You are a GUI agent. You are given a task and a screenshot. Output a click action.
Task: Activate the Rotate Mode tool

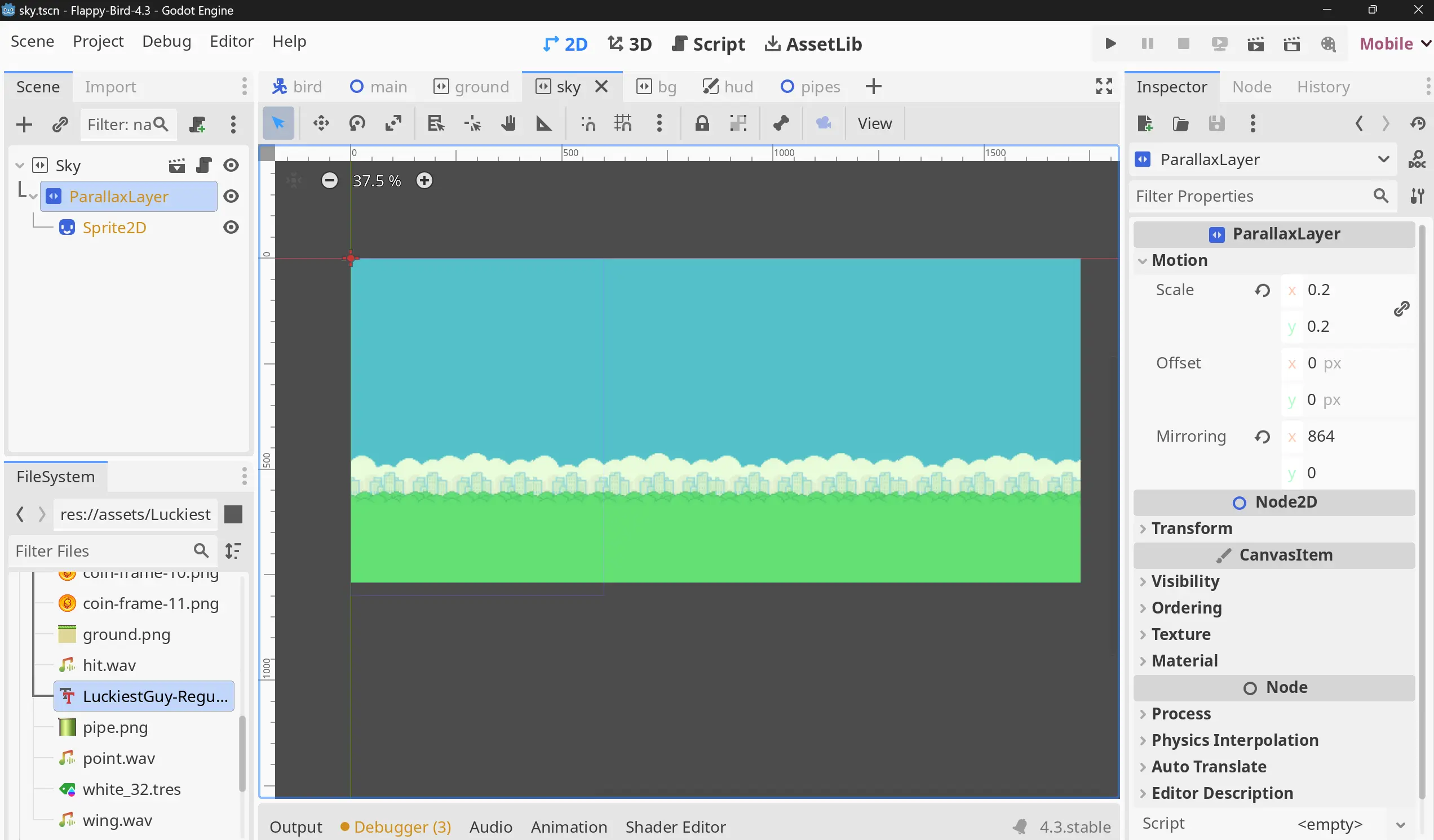pyautogui.click(x=357, y=123)
